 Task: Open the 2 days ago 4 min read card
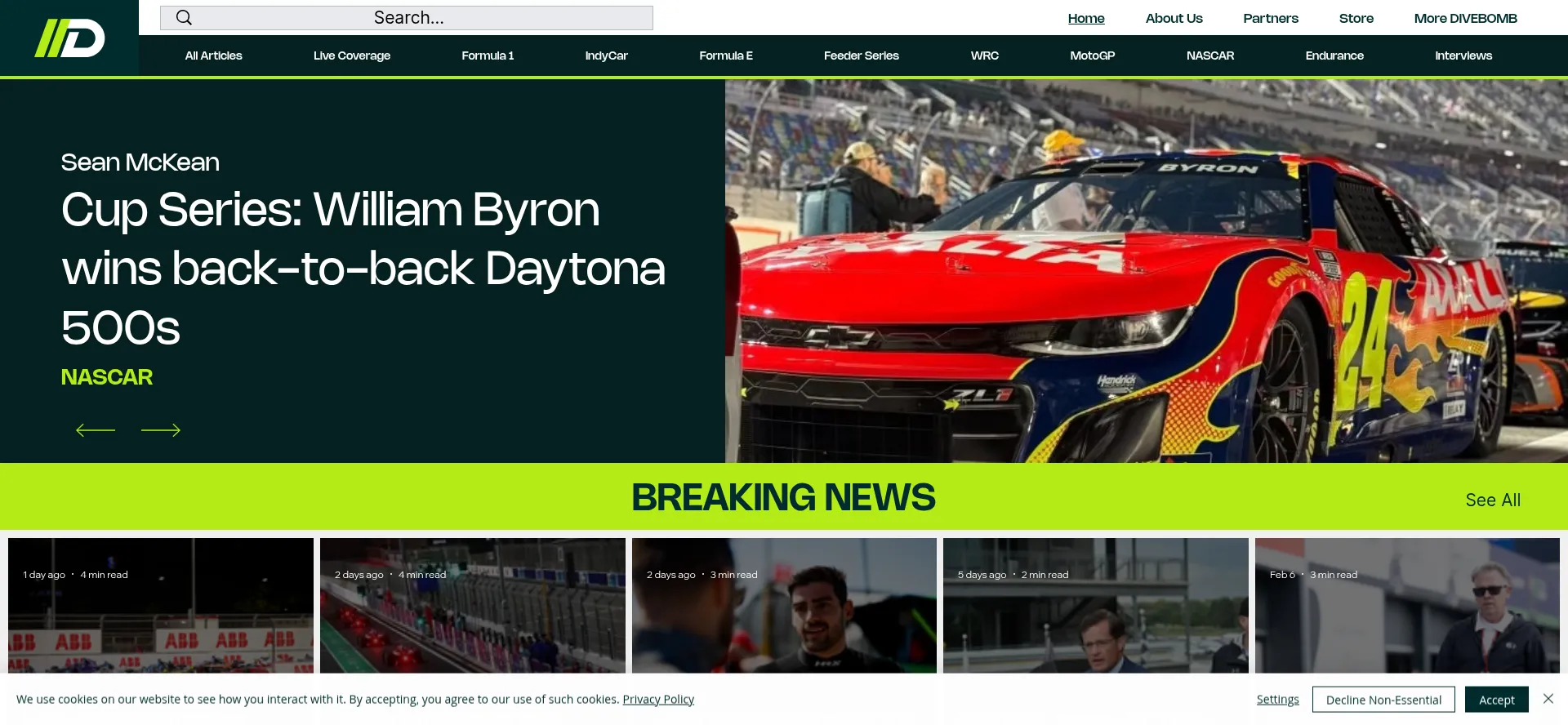point(473,605)
